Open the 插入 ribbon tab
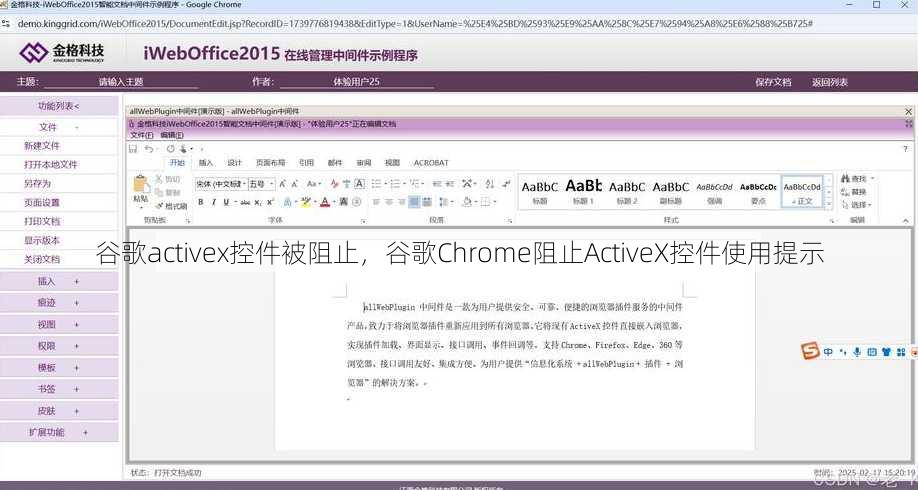This screenshot has height=490, width=918. coord(206,163)
